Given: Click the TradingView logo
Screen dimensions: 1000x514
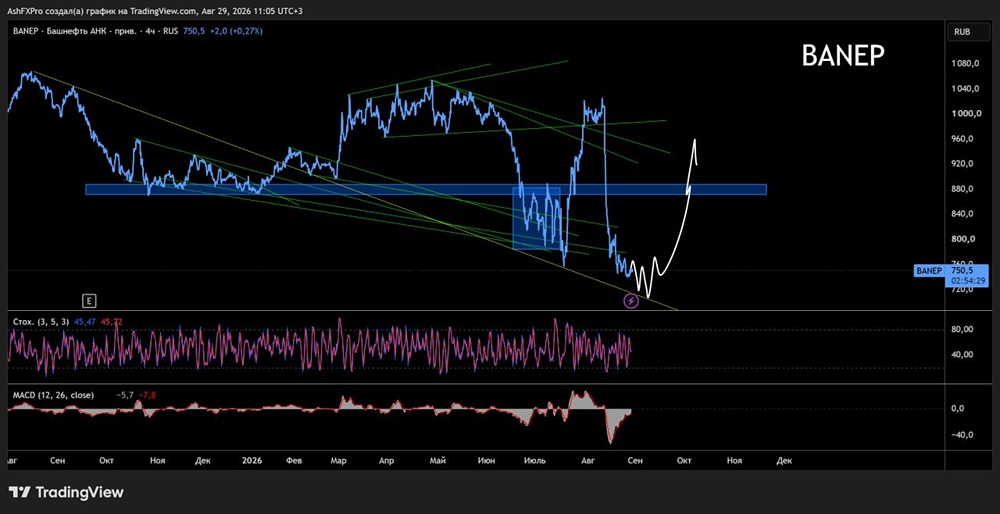Looking at the screenshot, I should coord(66,492).
